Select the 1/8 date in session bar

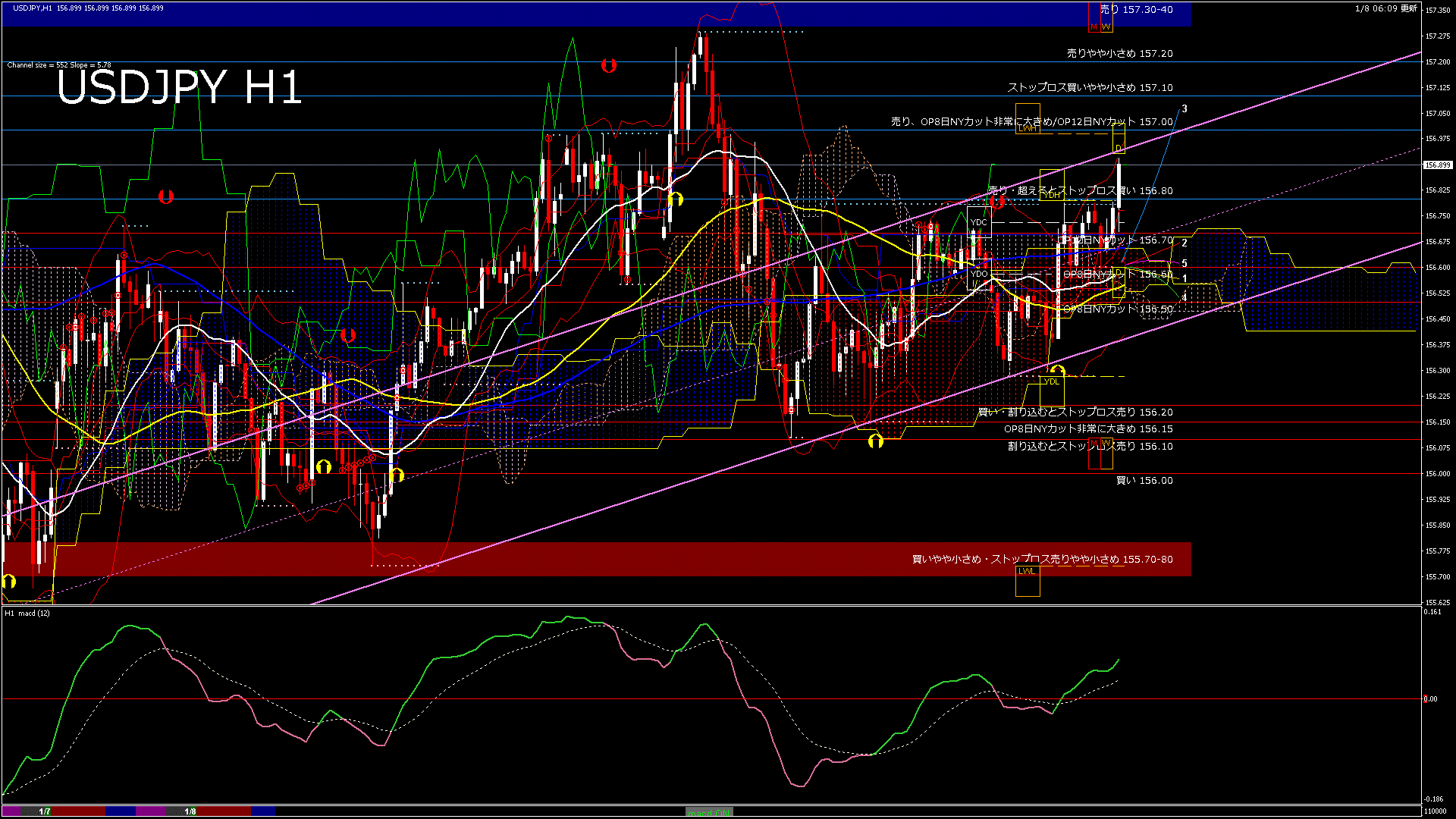pos(190,811)
